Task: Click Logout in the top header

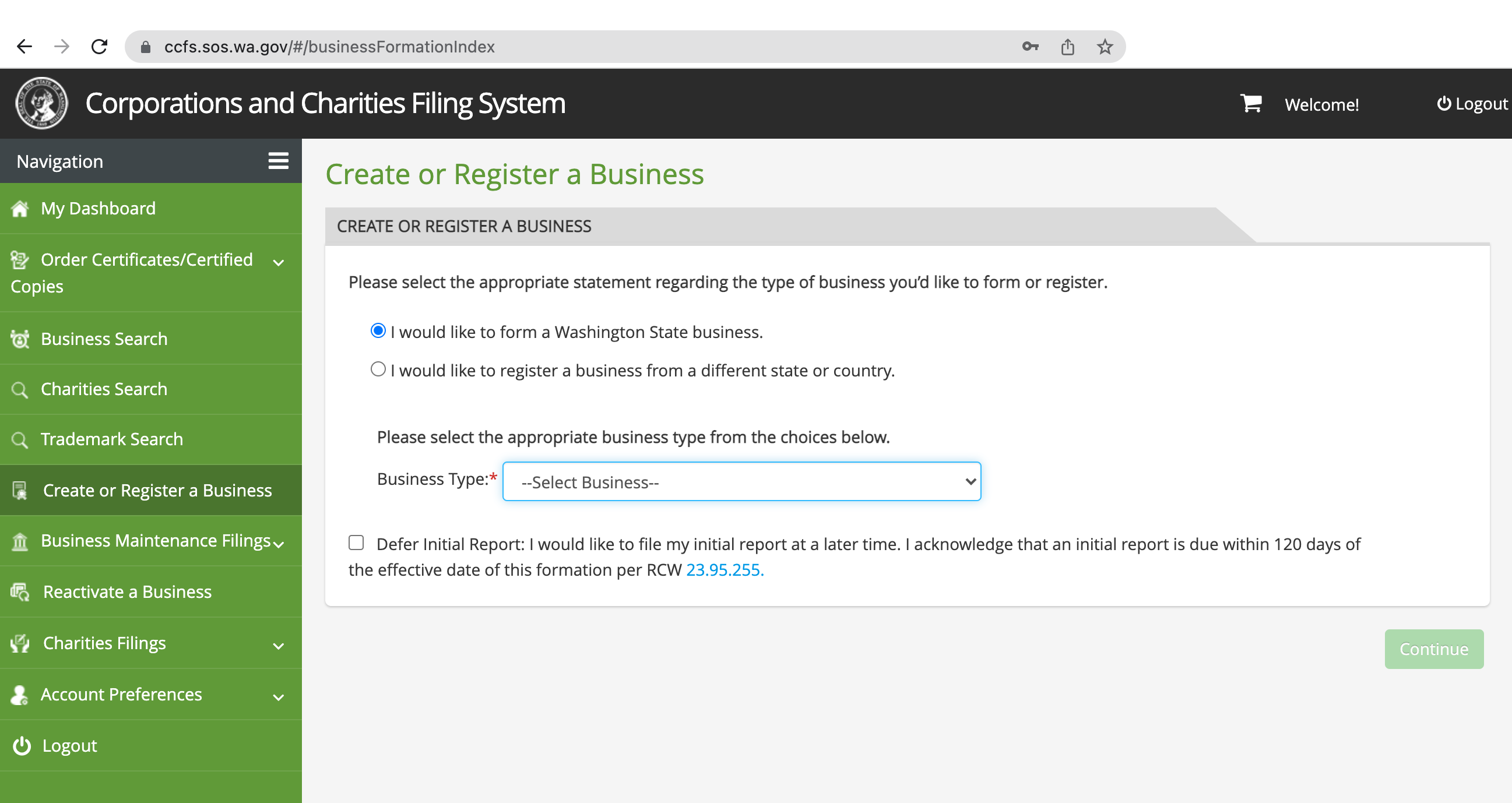Action: pos(1472,104)
